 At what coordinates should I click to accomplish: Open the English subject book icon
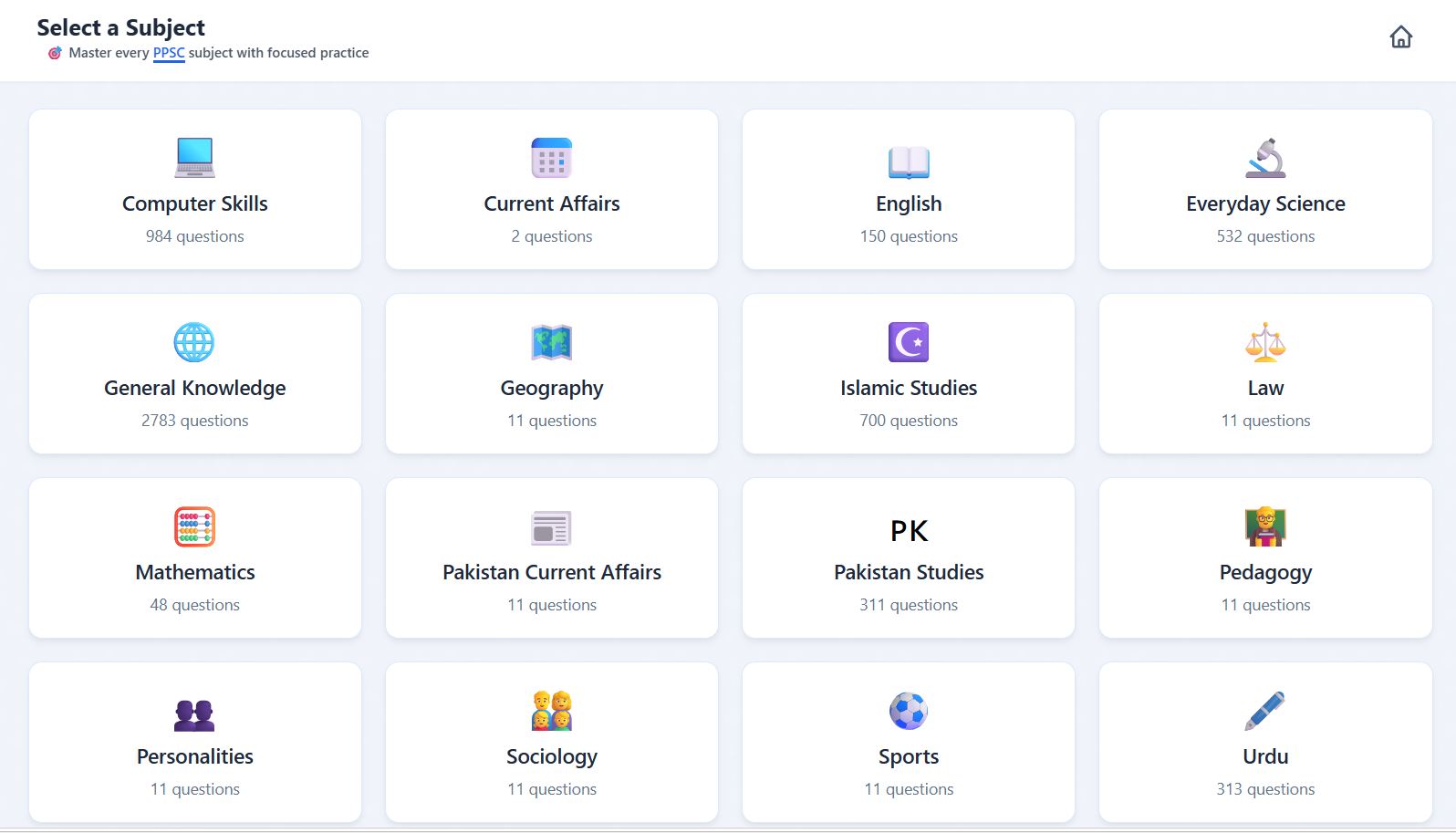click(909, 161)
